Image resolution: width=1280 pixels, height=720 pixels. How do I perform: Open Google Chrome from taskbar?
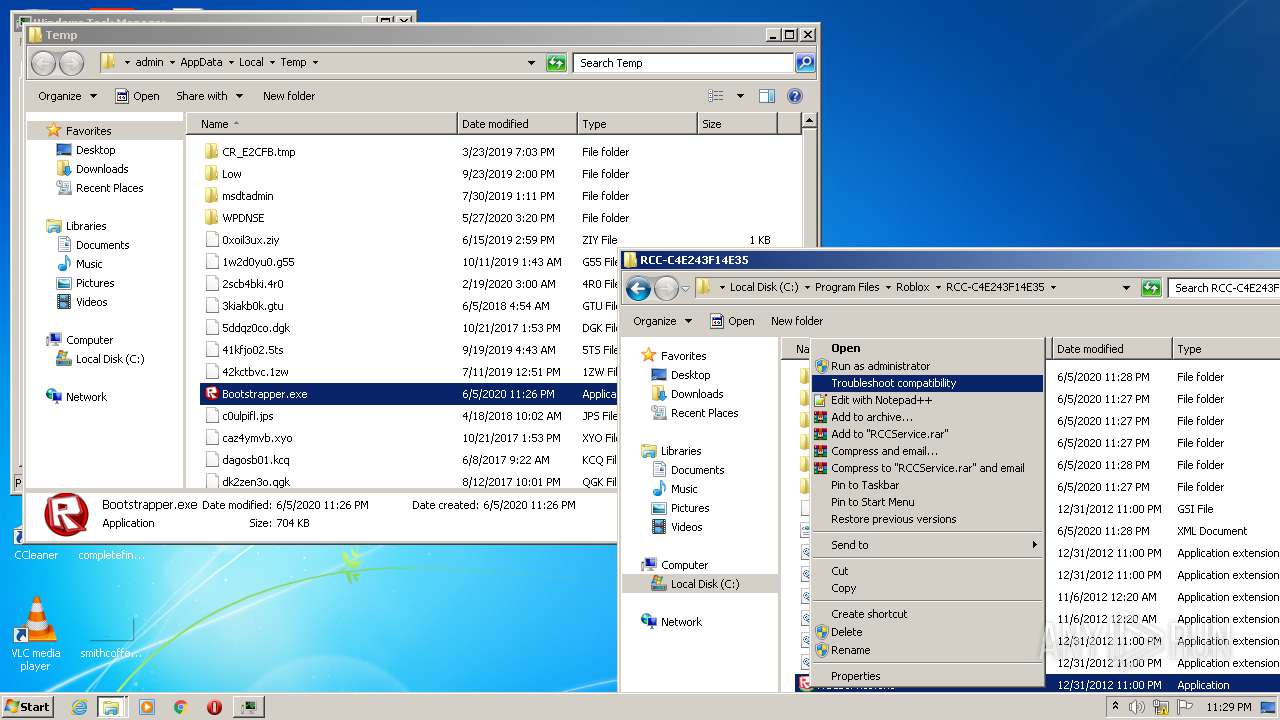tap(181, 707)
